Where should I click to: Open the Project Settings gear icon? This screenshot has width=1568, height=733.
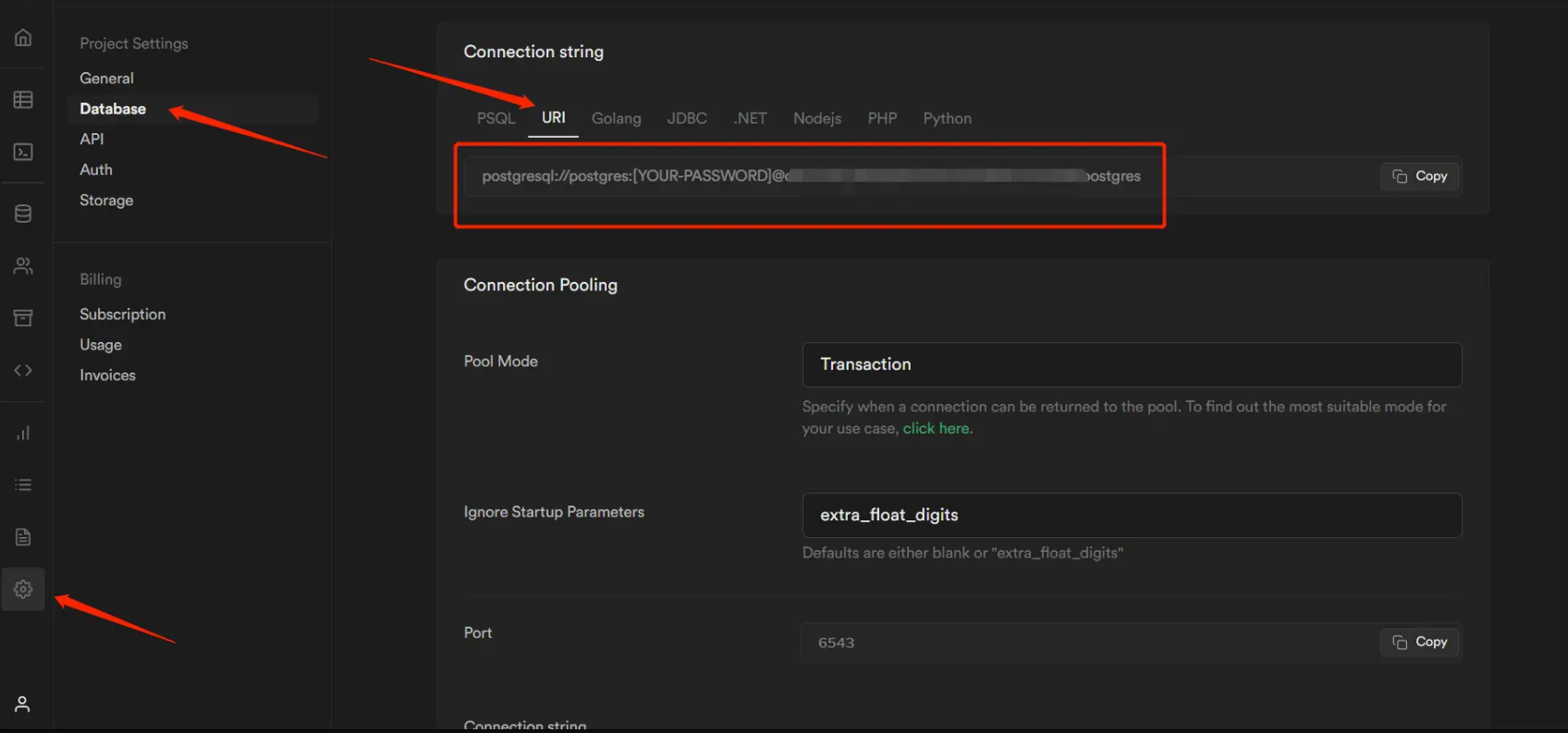pyautogui.click(x=23, y=589)
